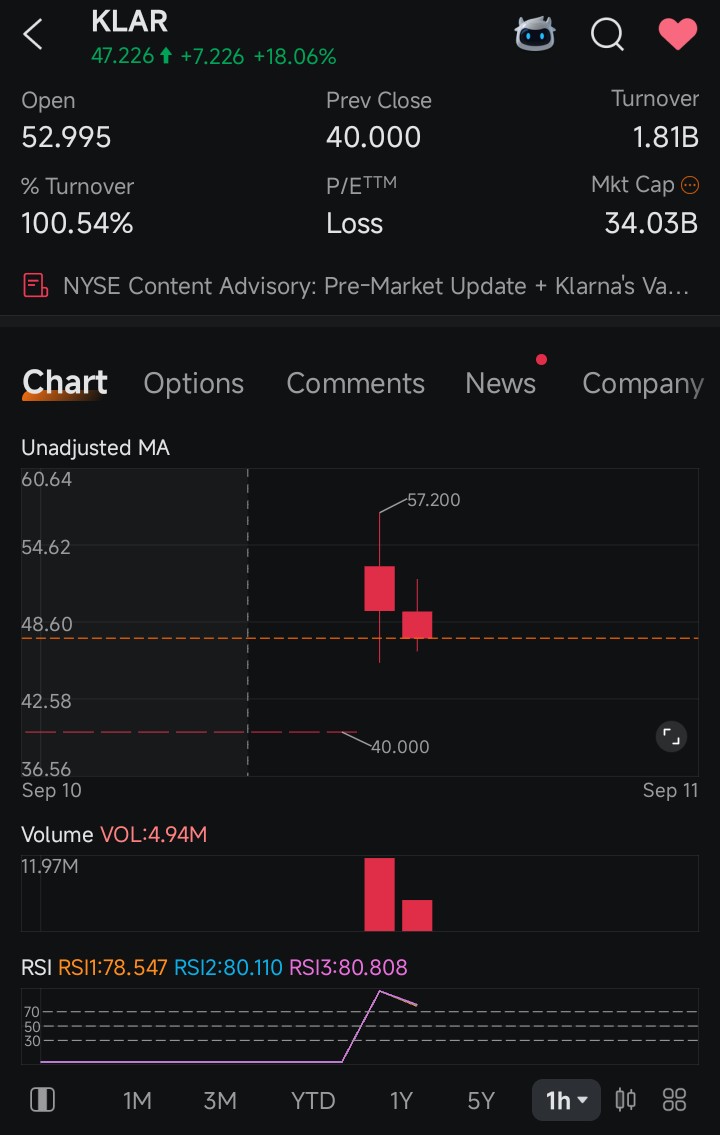Open the chart grid tools icon
Viewport: 720px width, 1135px height.
click(674, 1100)
